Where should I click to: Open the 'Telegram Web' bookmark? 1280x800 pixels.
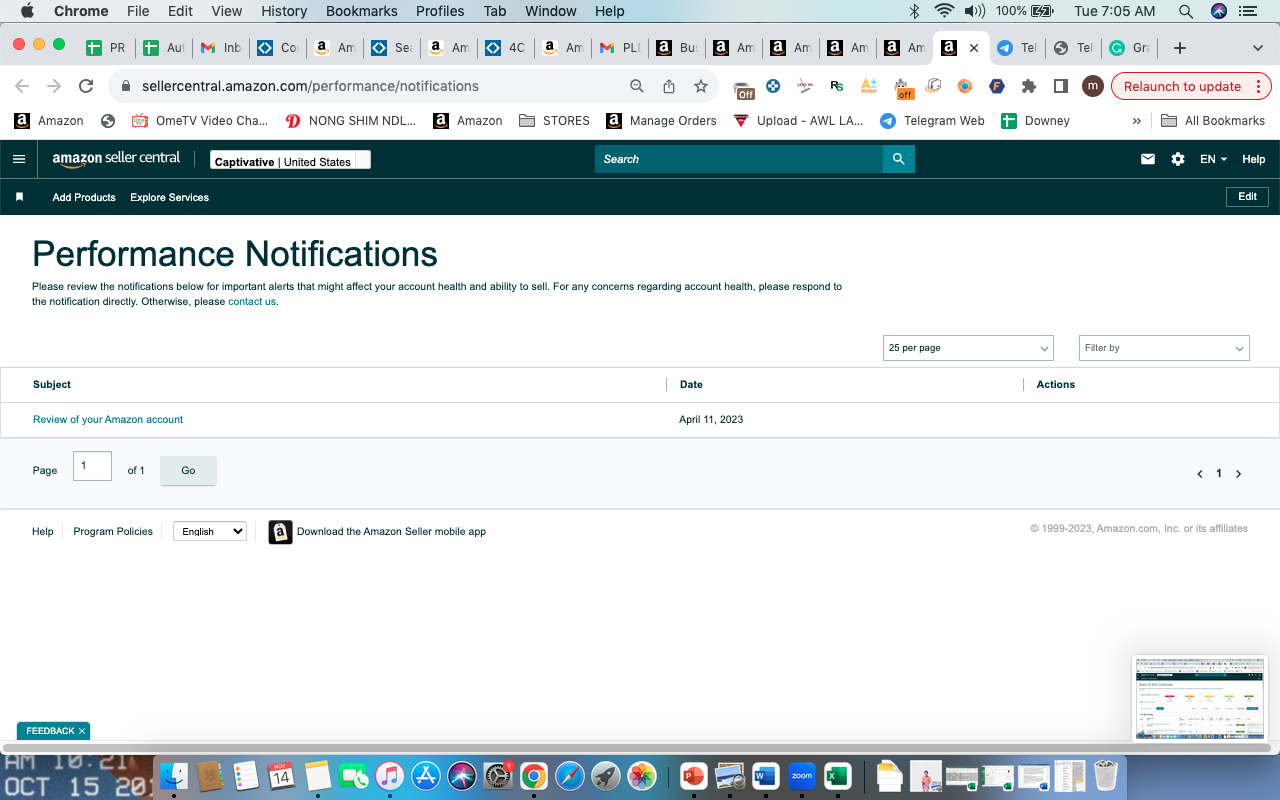(932, 121)
